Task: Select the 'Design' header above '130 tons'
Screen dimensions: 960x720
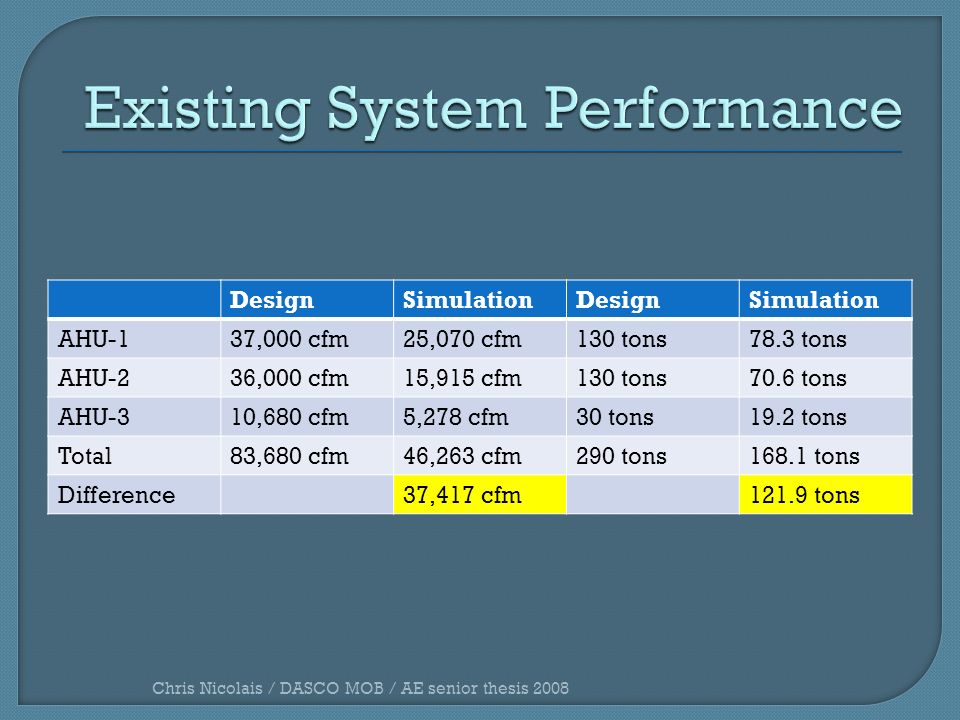Action: pos(653,299)
